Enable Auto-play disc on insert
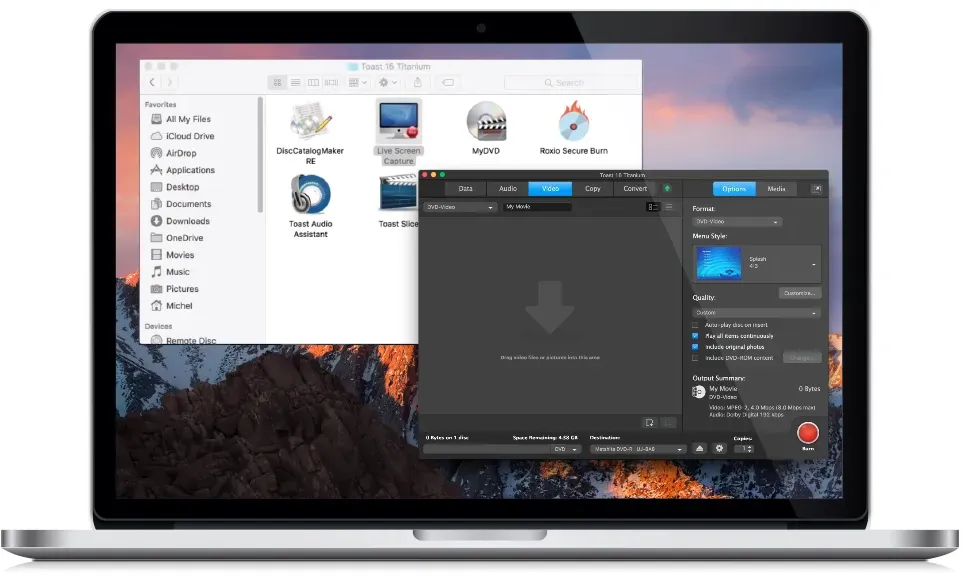 tap(695, 325)
